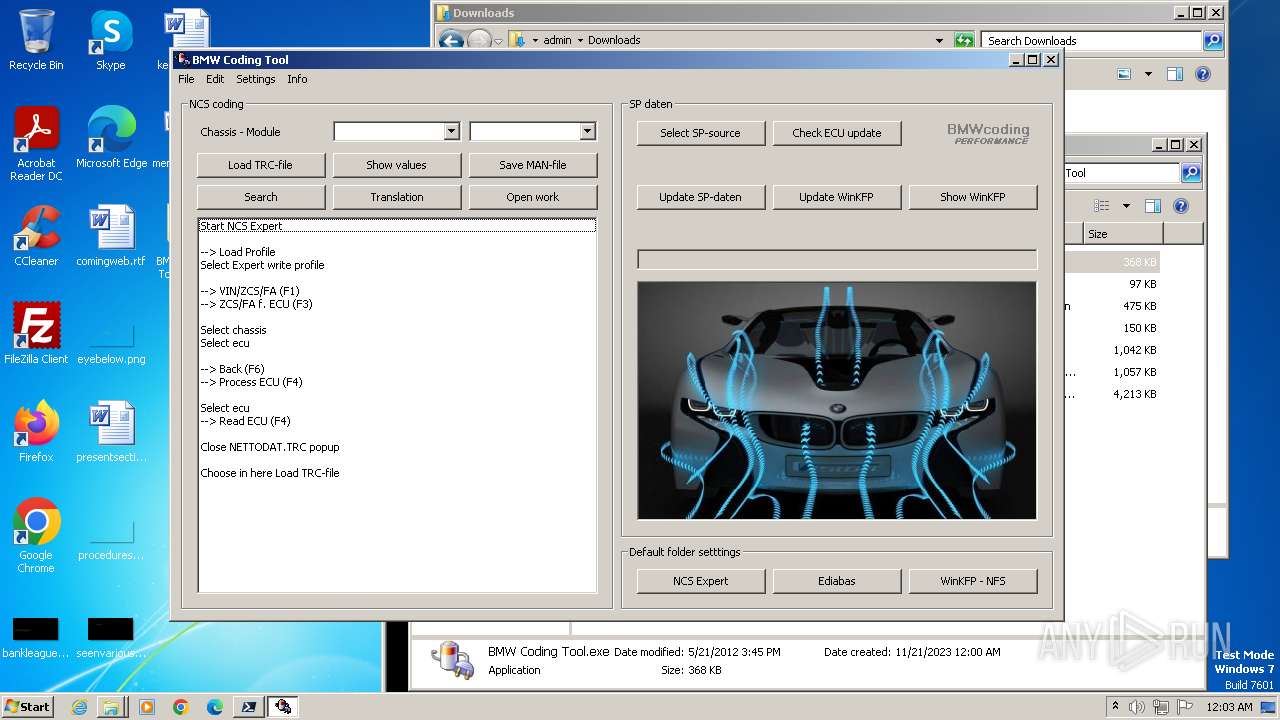Click Search Downloads input field
Screen dimensions: 1280x720
pos(1092,41)
